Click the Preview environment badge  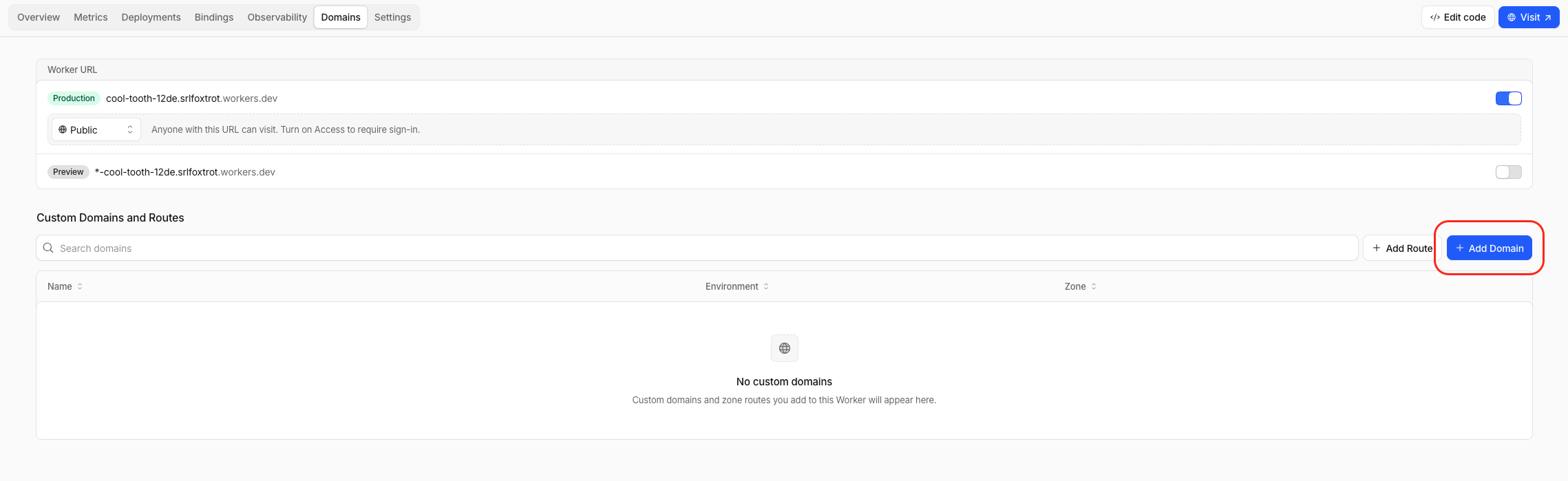(68, 172)
